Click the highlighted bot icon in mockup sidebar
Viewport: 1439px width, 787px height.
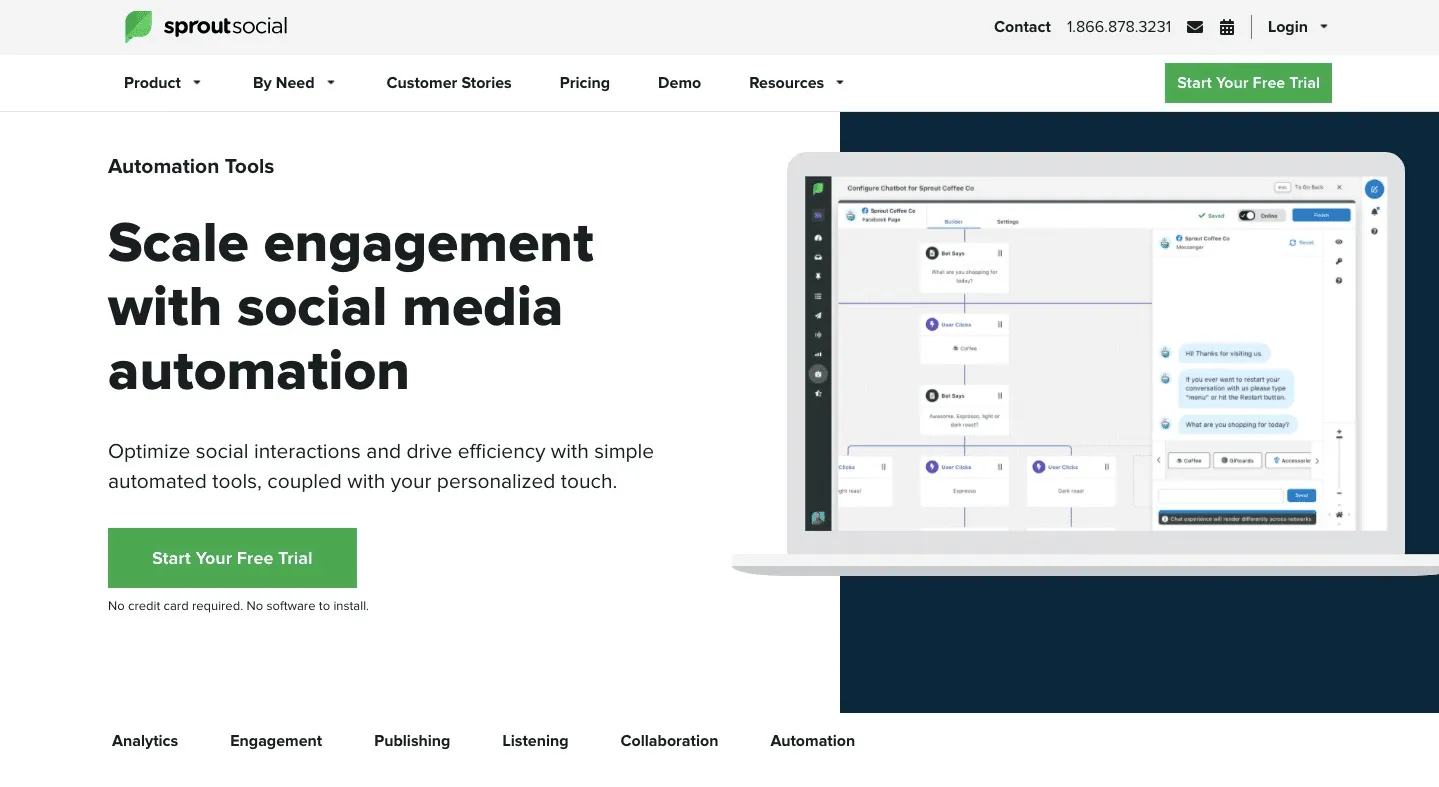pos(818,374)
